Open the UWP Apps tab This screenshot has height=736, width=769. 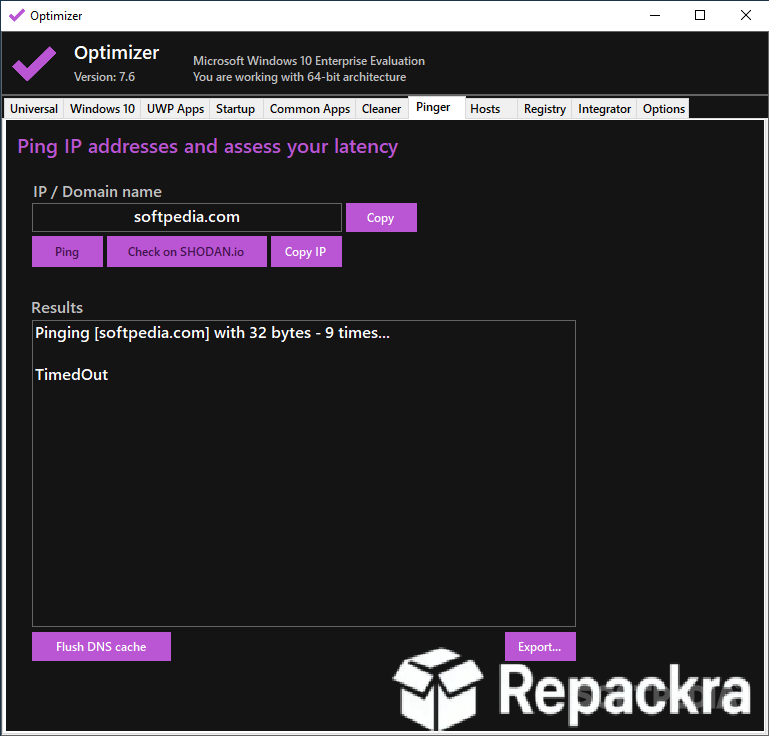tap(175, 109)
